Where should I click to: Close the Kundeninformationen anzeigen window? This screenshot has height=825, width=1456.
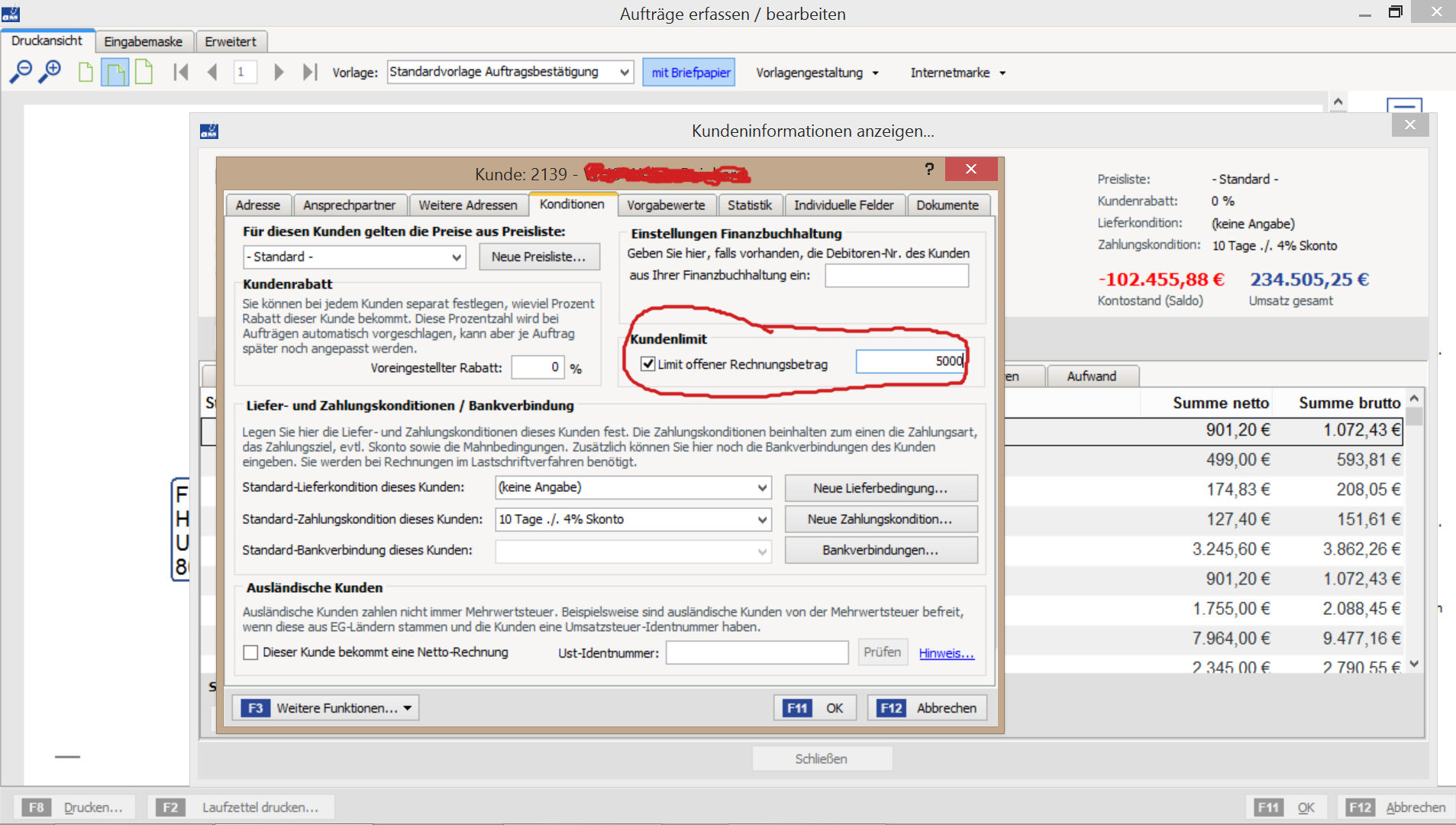pos(1409,125)
